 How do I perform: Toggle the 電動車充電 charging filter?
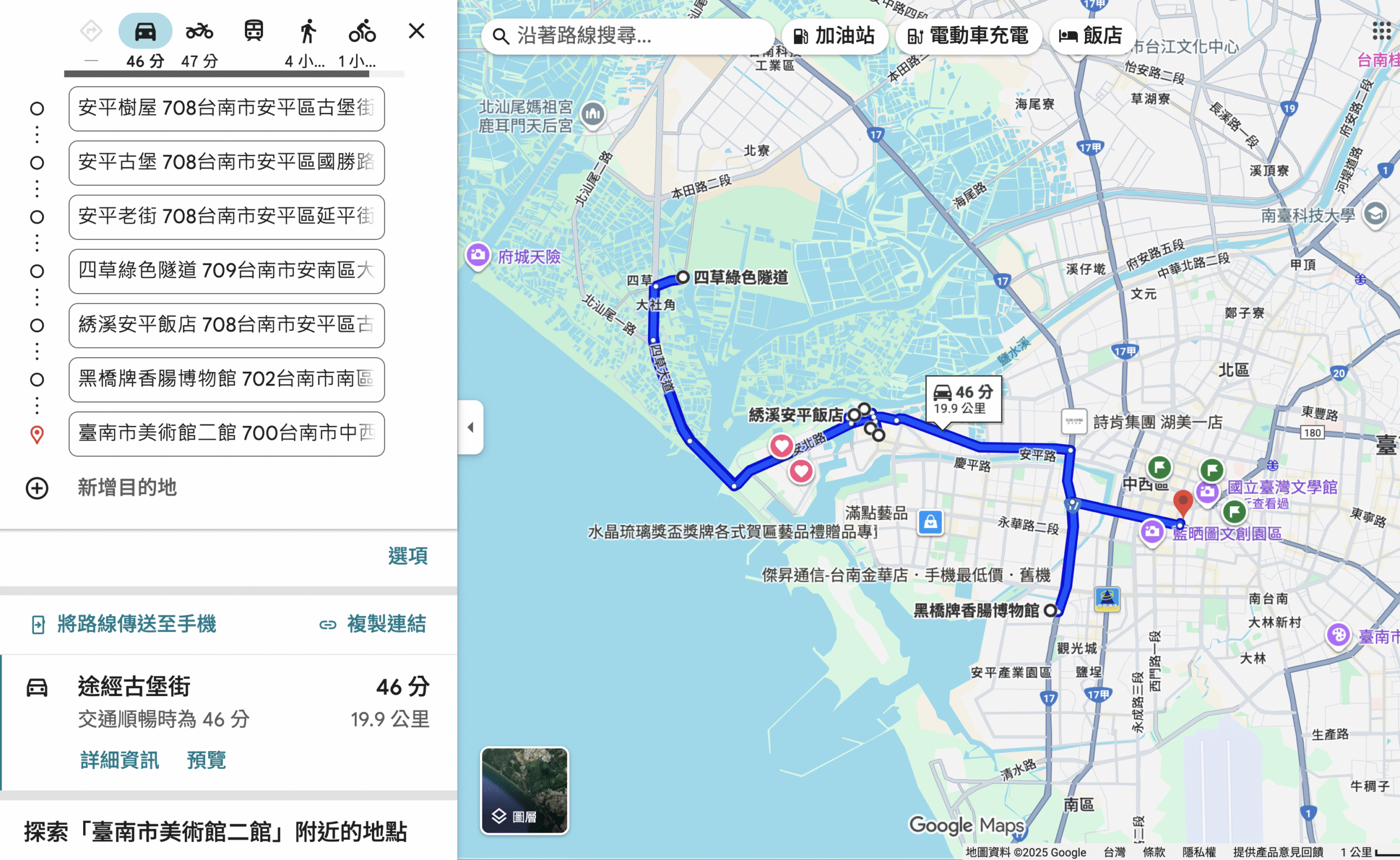(x=968, y=36)
